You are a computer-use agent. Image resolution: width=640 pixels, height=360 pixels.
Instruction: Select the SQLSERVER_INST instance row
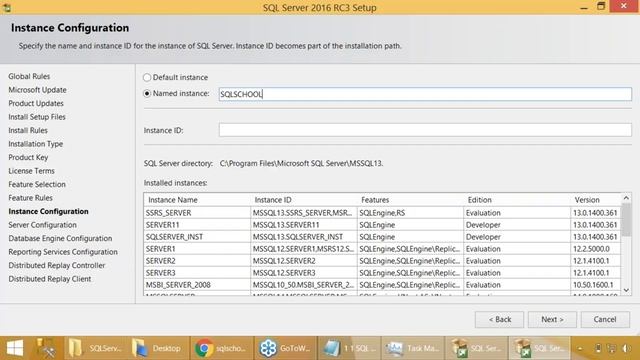(x=382, y=237)
